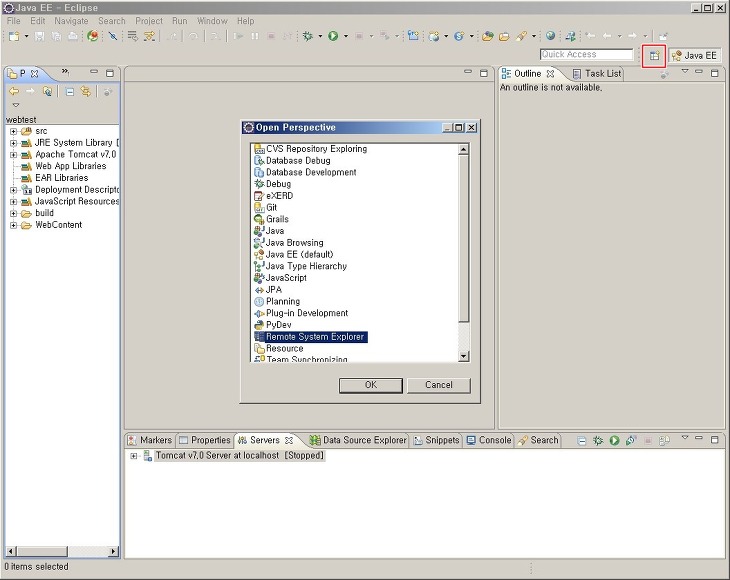Viewport: 730px width, 580px height.
Task: Expand JRE System Library node
Action: [14, 143]
